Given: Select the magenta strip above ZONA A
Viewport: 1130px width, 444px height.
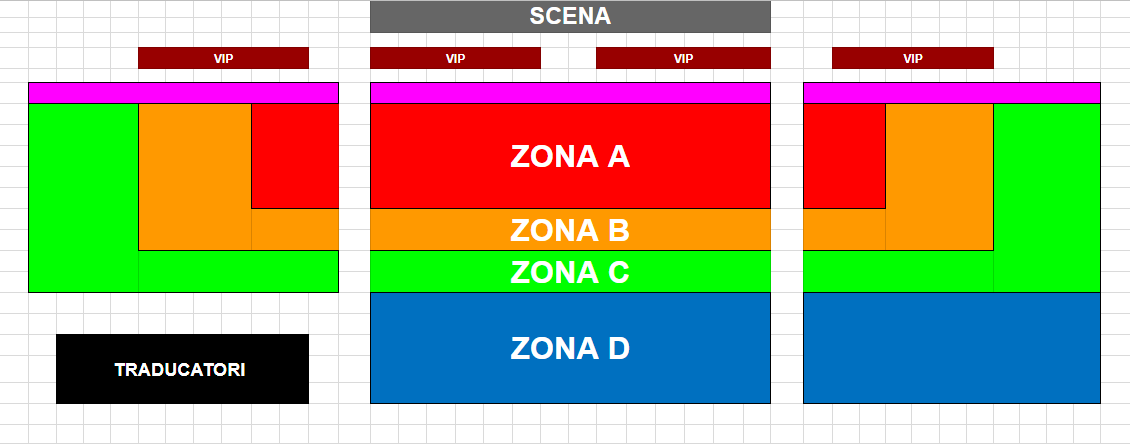Looking at the screenshot, I should (x=570, y=93).
